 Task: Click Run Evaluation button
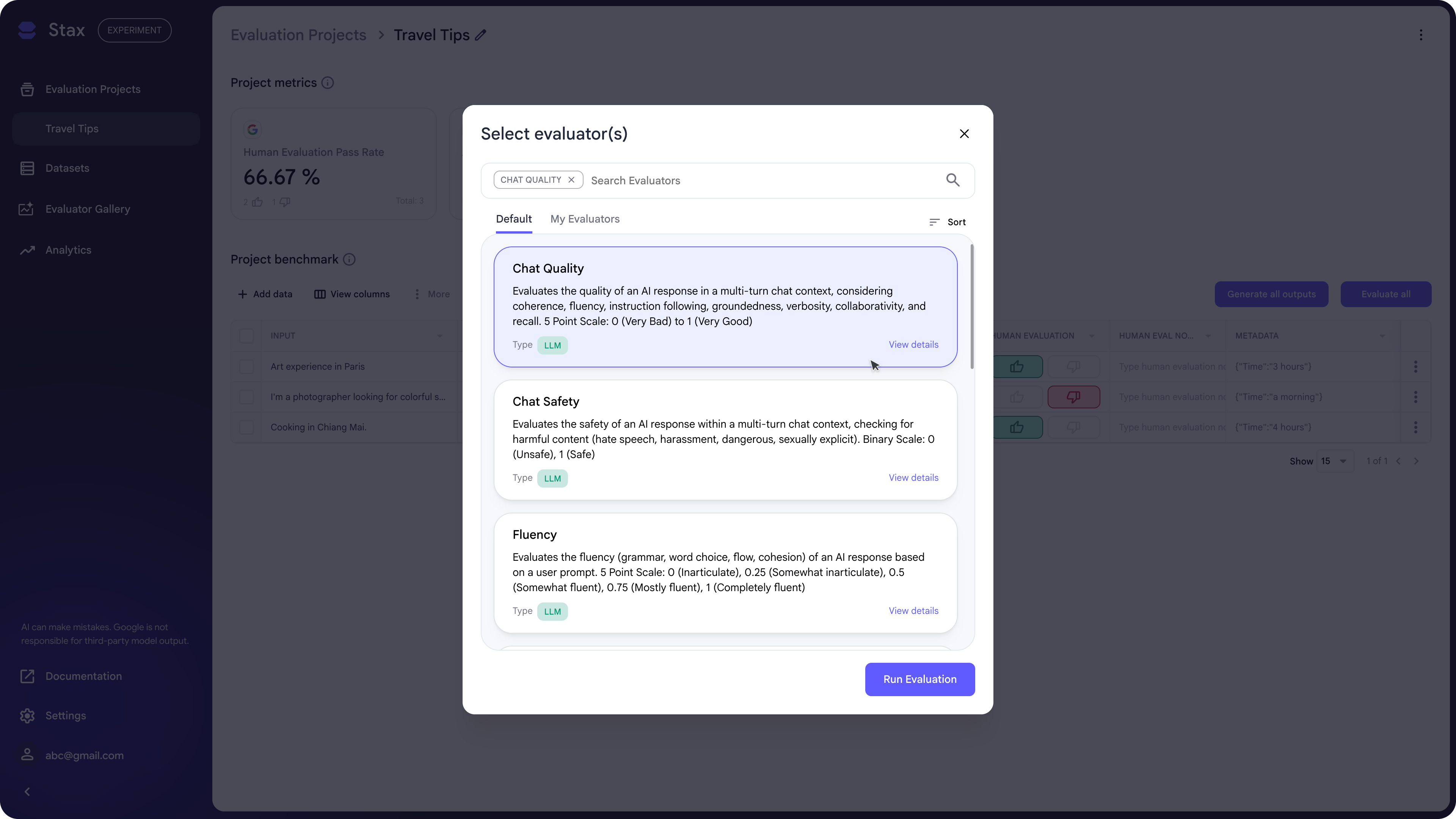[919, 679]
